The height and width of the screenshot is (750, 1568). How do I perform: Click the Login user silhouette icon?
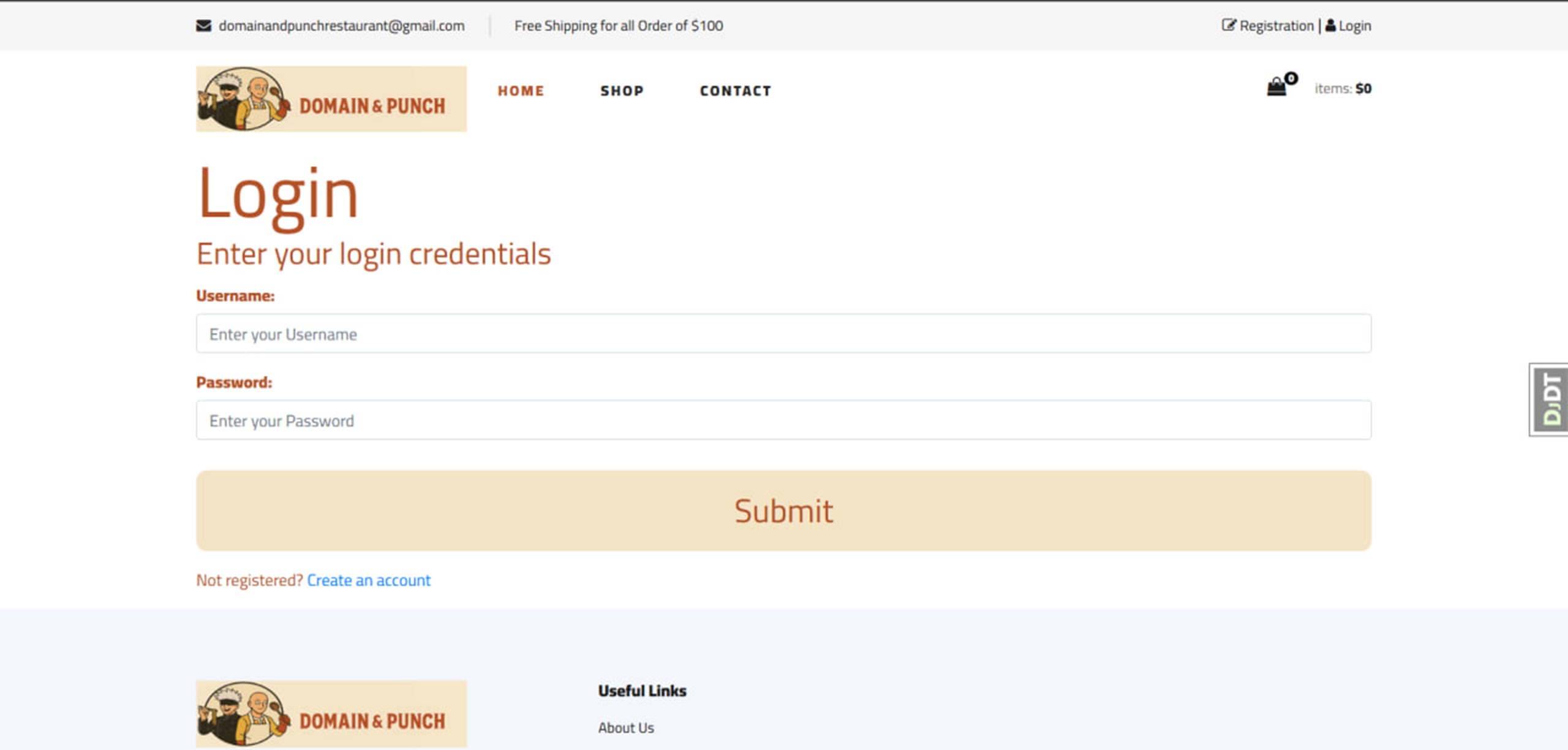coord(1330,26)
